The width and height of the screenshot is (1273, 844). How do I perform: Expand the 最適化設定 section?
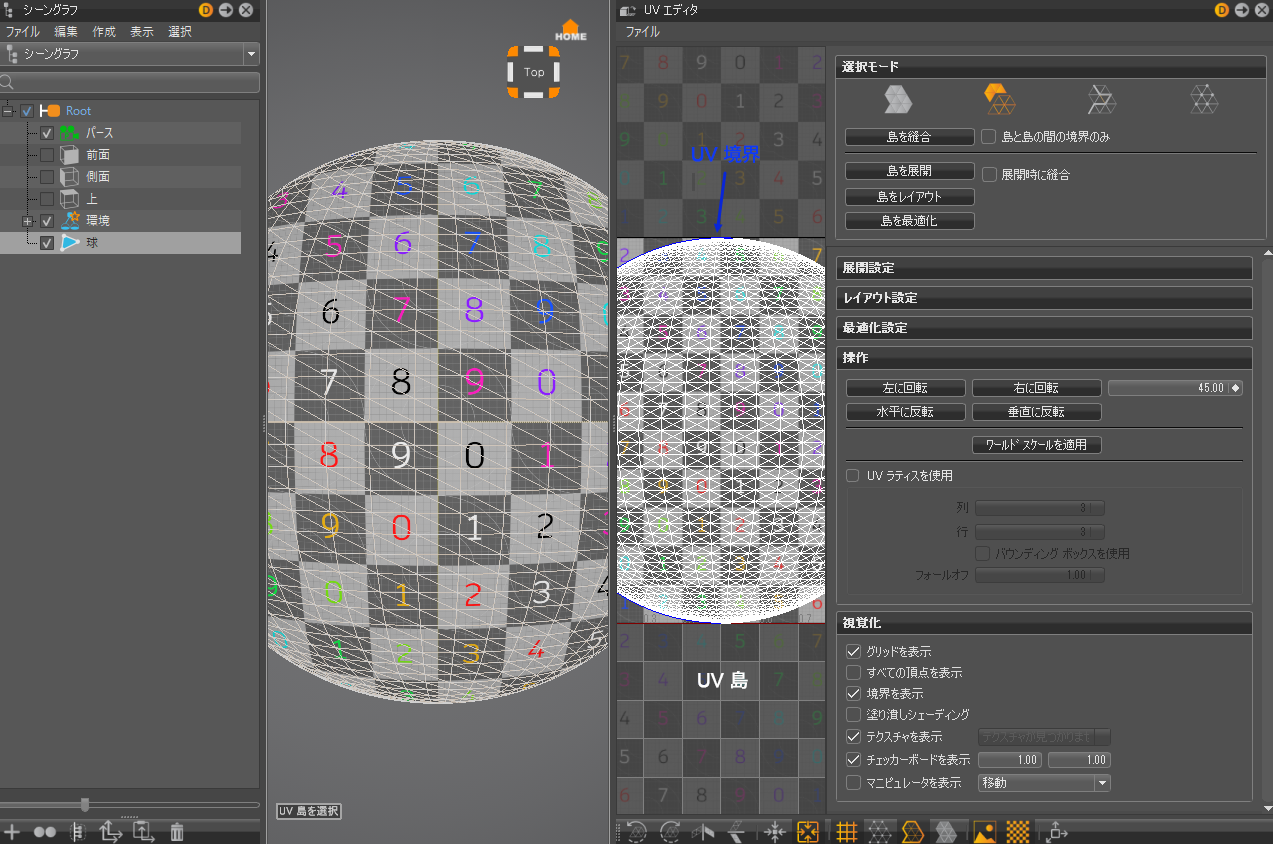pyautogui.click(x=1044, y=328)
